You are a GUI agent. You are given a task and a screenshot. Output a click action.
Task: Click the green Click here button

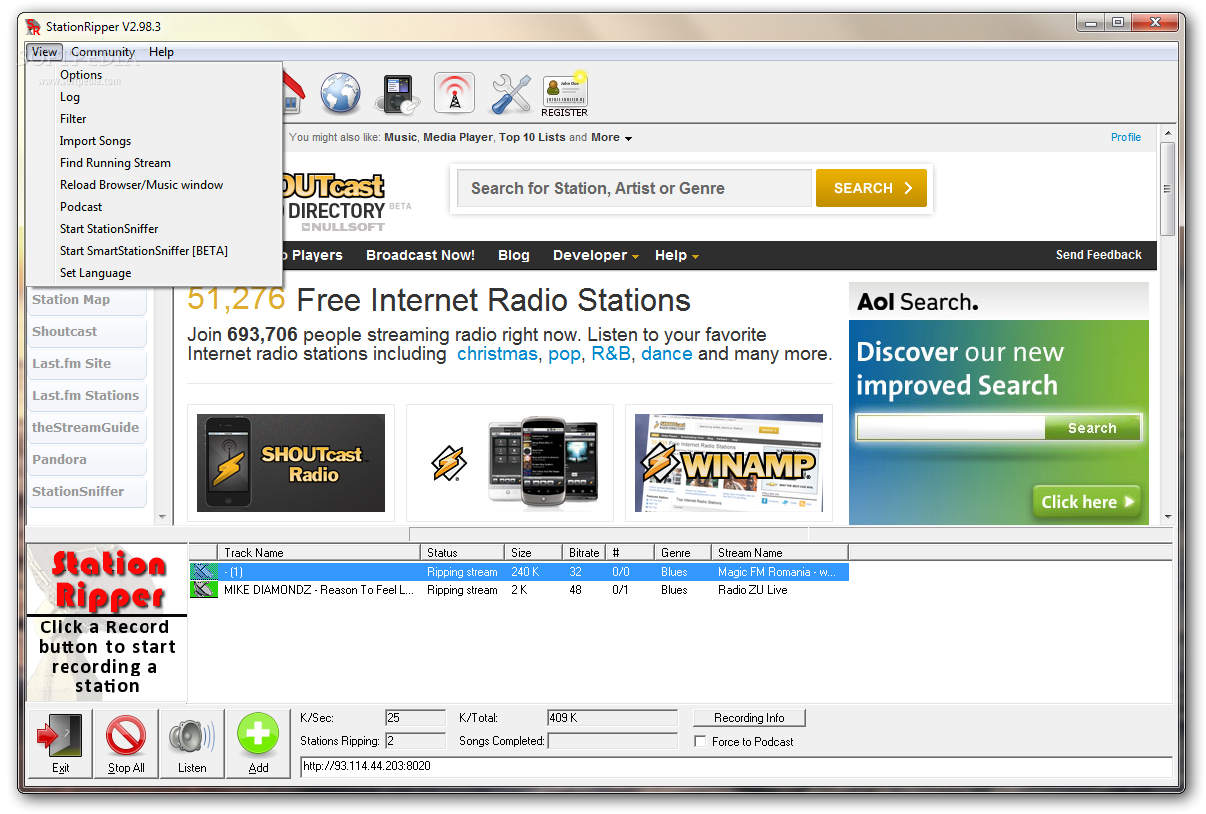(x=1086, y=502)
